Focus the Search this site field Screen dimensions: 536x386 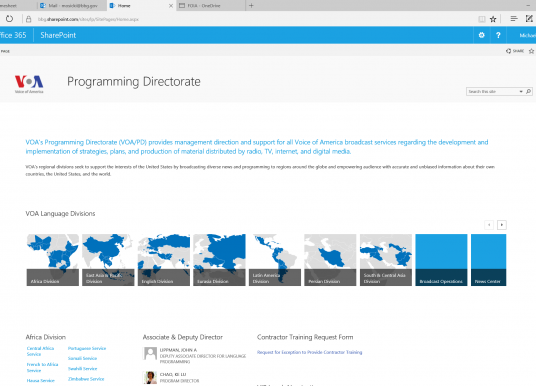(492, 91)
